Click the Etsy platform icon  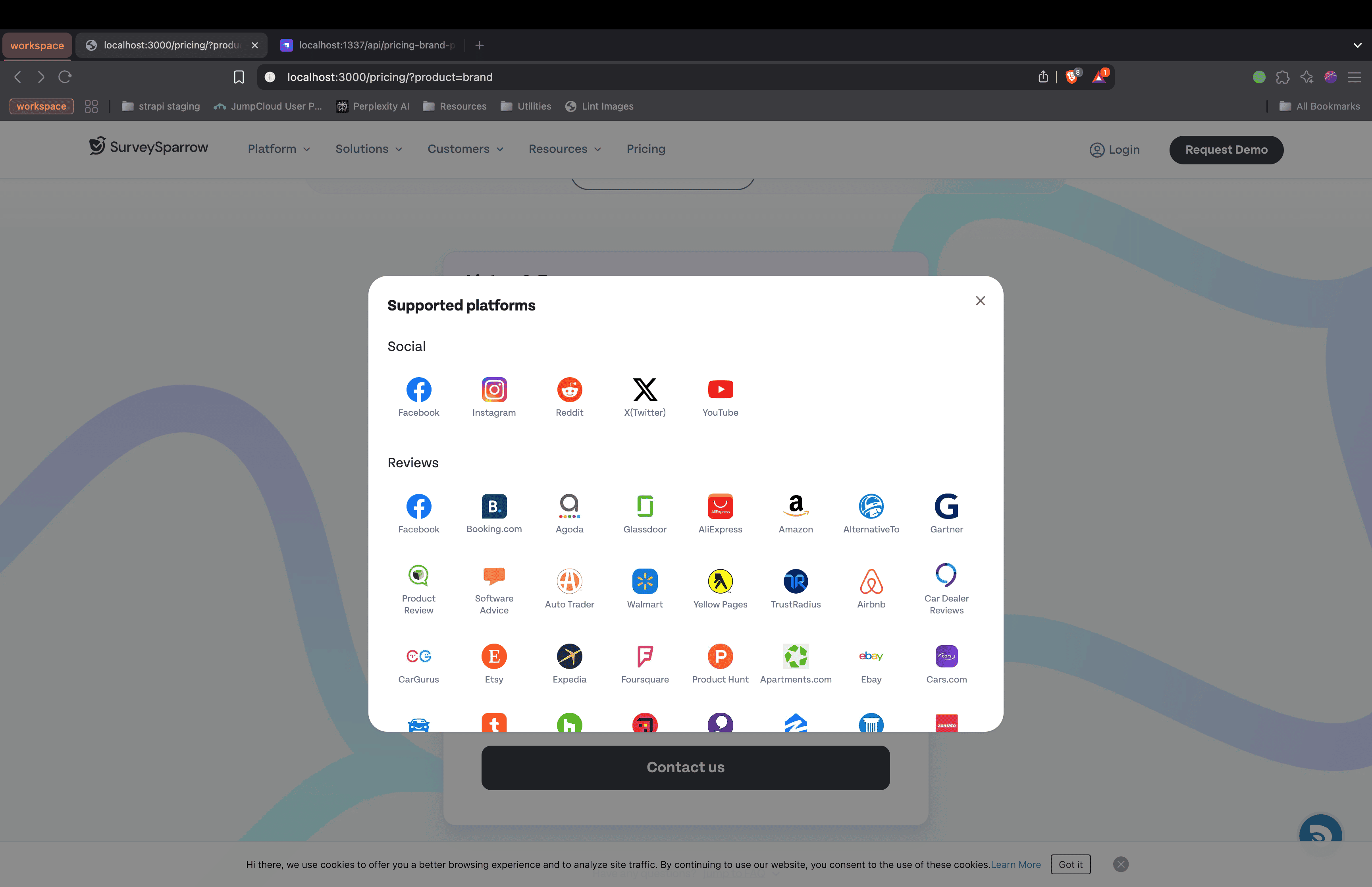[493, 656]
